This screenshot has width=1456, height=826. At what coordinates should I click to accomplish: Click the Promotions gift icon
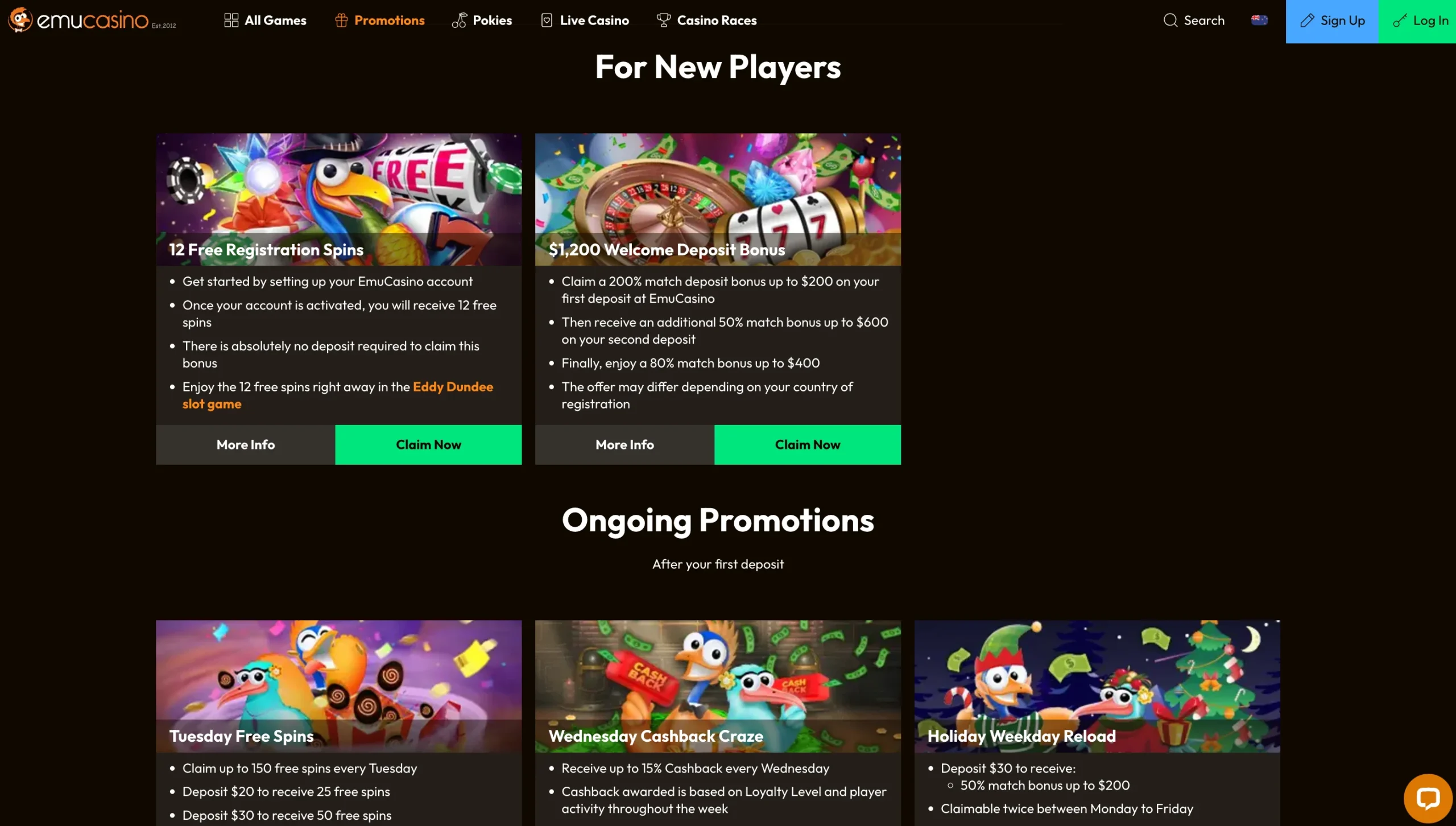click(341, 20)
